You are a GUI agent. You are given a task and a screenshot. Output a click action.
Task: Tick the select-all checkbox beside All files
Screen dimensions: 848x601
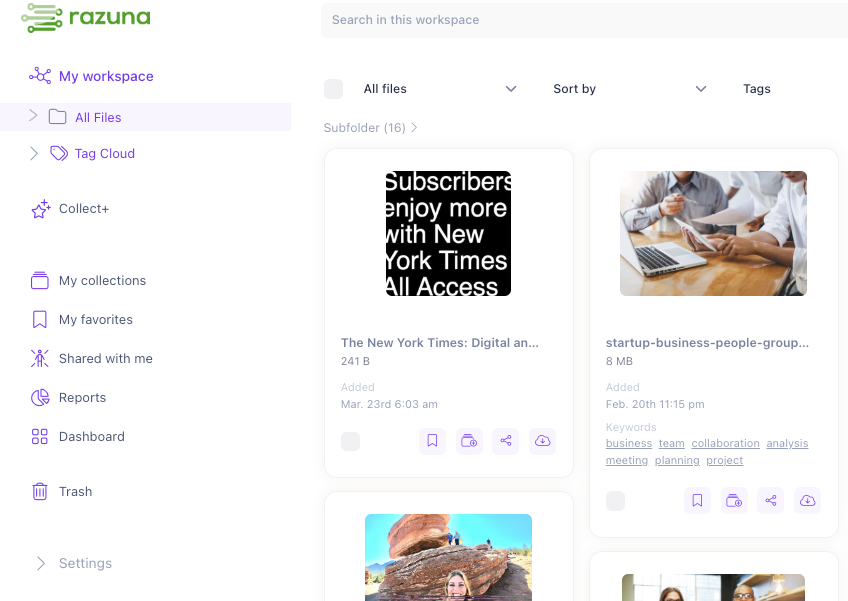pos(333,89)
